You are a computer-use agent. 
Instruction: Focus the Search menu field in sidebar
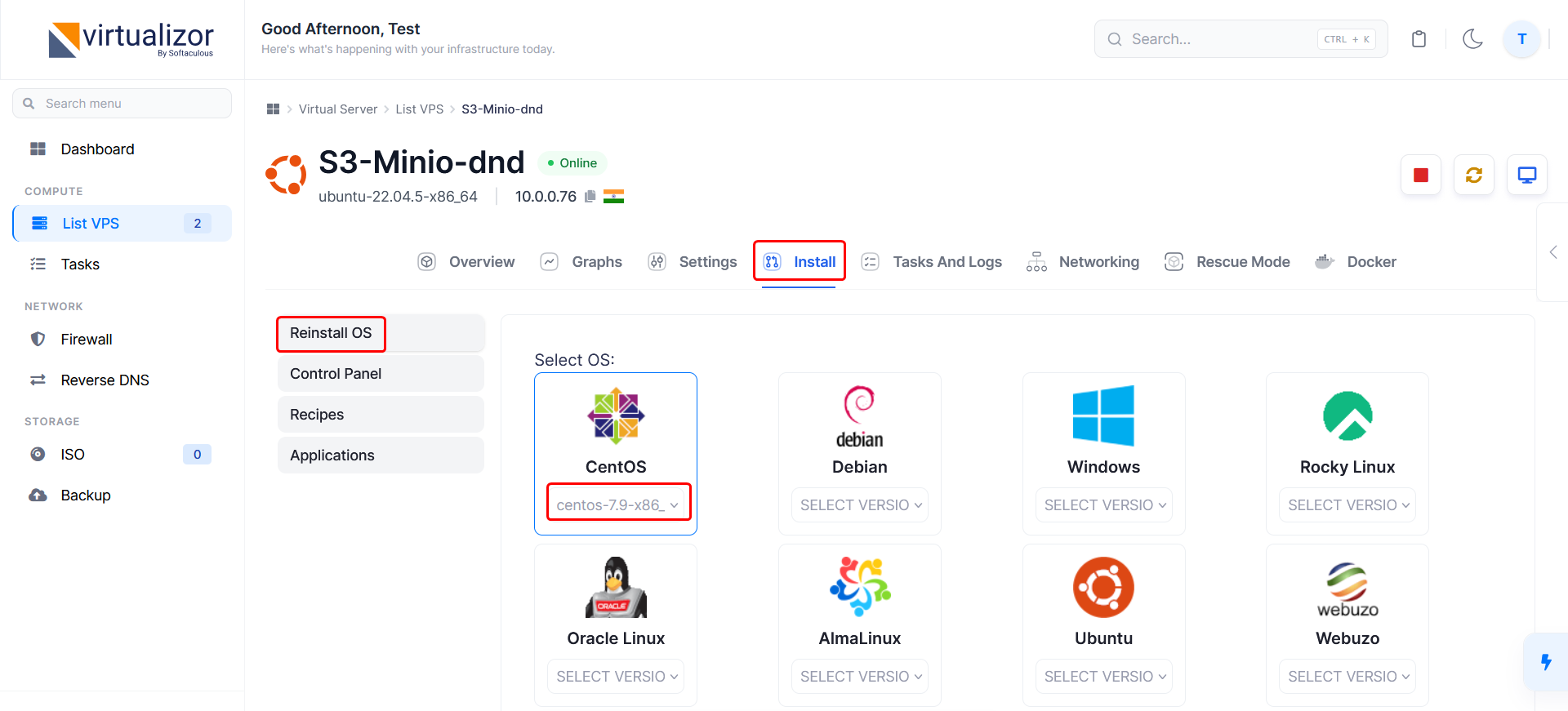[x=122, y=104]
